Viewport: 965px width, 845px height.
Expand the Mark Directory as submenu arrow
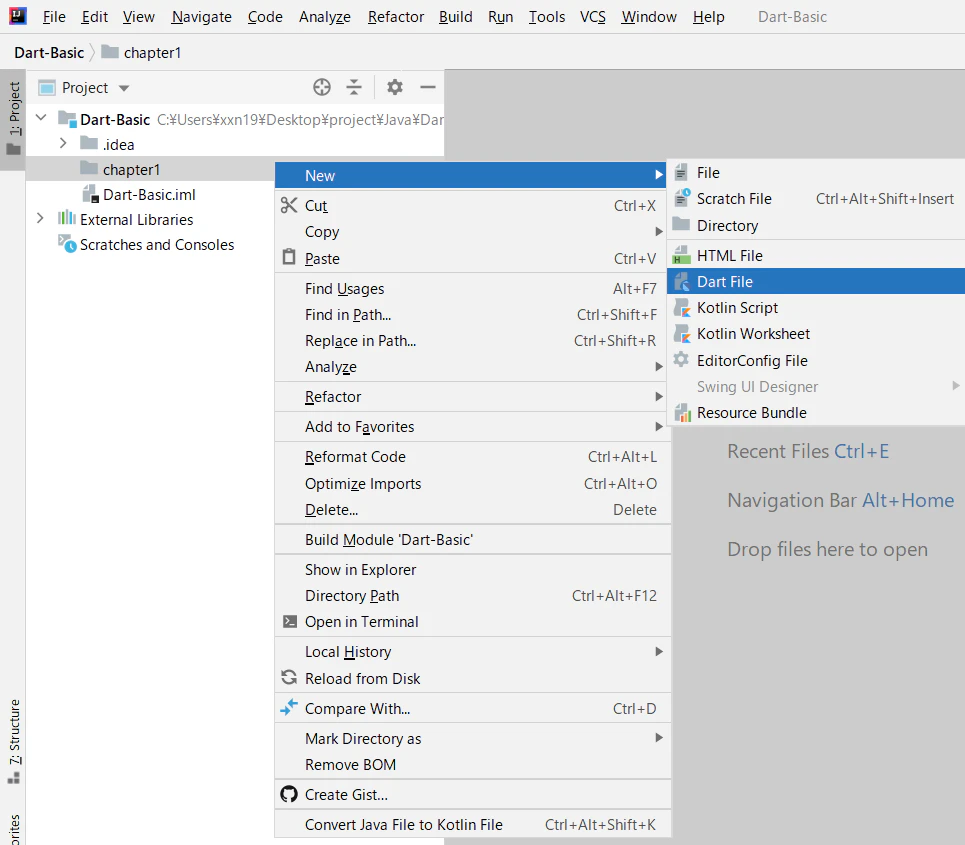659,737
